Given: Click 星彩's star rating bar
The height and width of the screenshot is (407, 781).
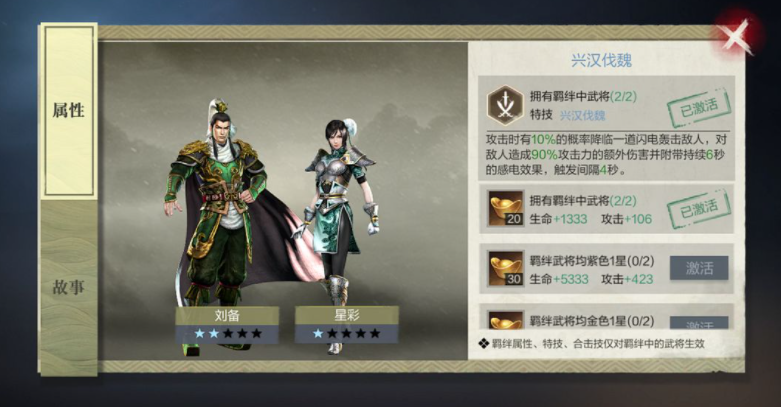Looking at the screenshot, I should coord(347,334).
